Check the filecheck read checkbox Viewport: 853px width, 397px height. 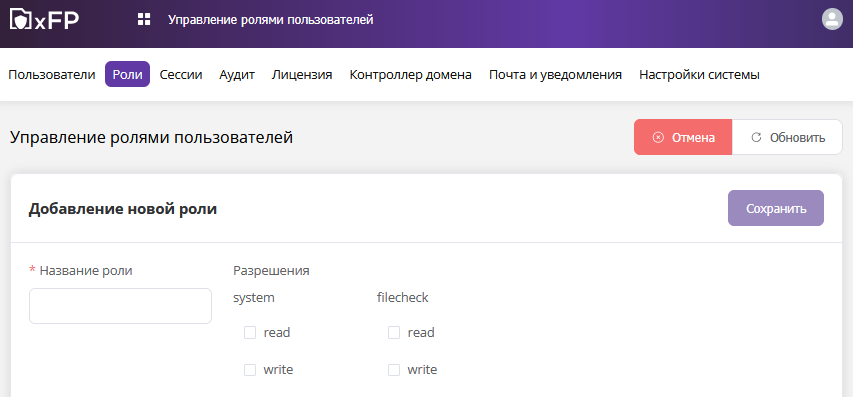tap(394, 333)
